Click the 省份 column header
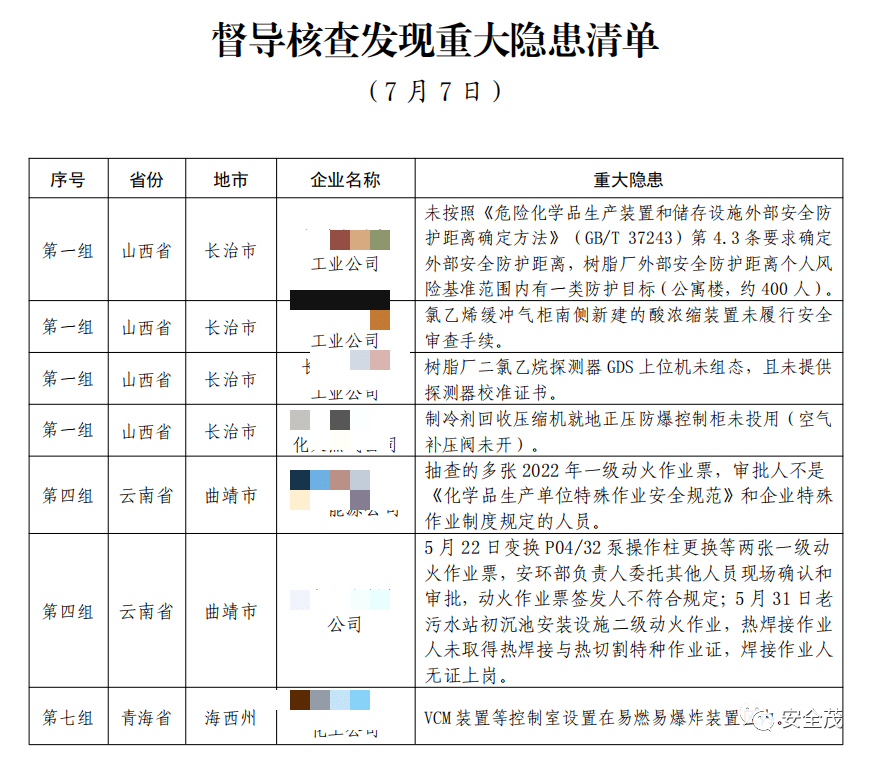The image size is (872, 757). (146, 180)
